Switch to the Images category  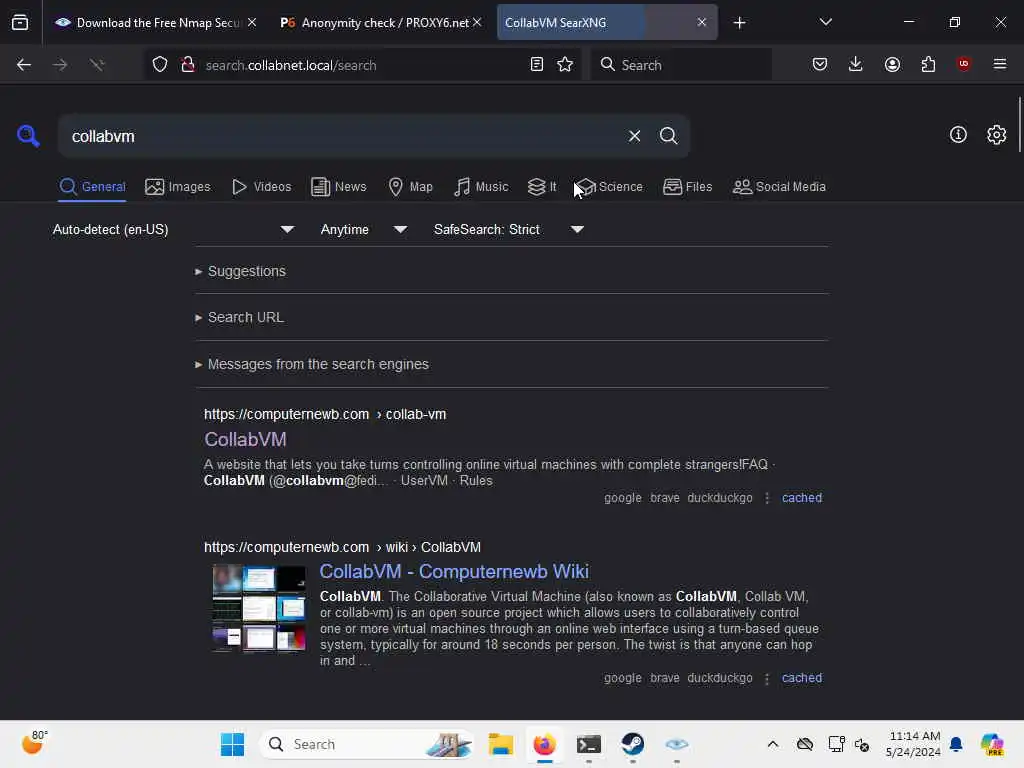point(178,187)
